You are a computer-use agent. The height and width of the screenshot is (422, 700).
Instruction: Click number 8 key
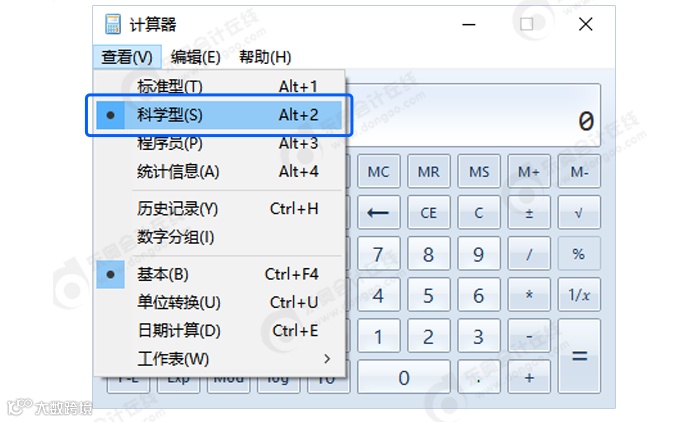coord(429,254)
